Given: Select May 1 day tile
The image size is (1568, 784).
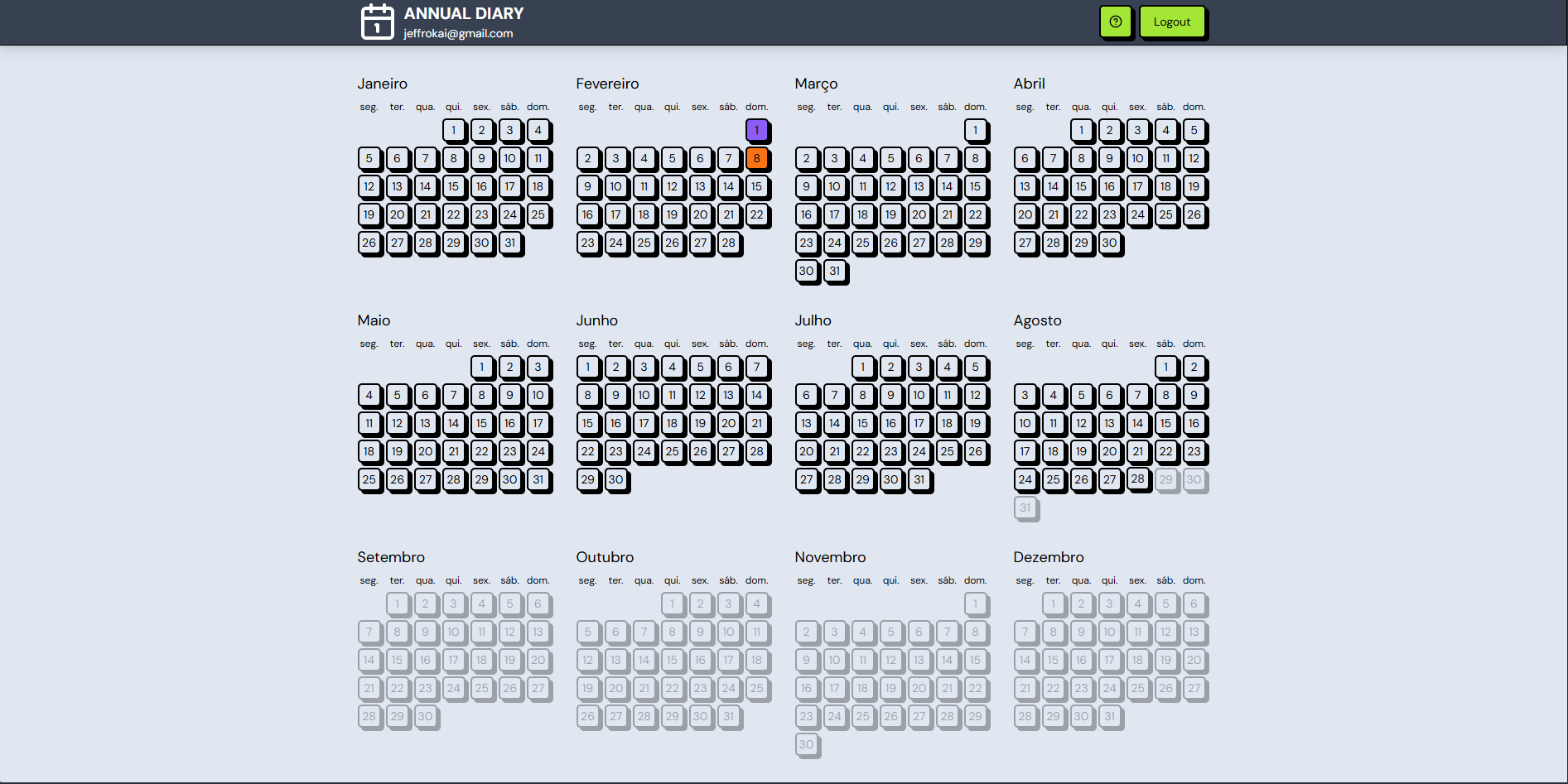Looking at the screenshot, I should (481, 367).
